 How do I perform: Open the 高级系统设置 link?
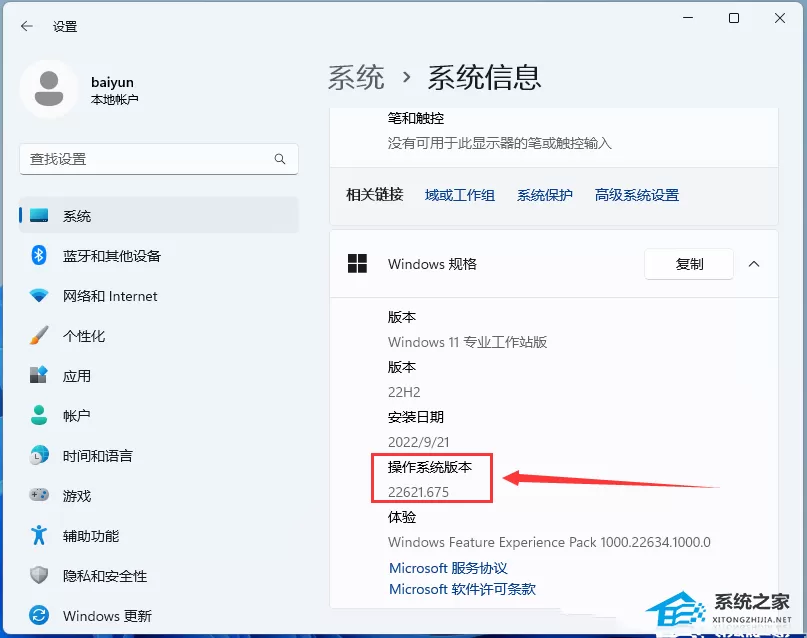click(x=637, y=195)
